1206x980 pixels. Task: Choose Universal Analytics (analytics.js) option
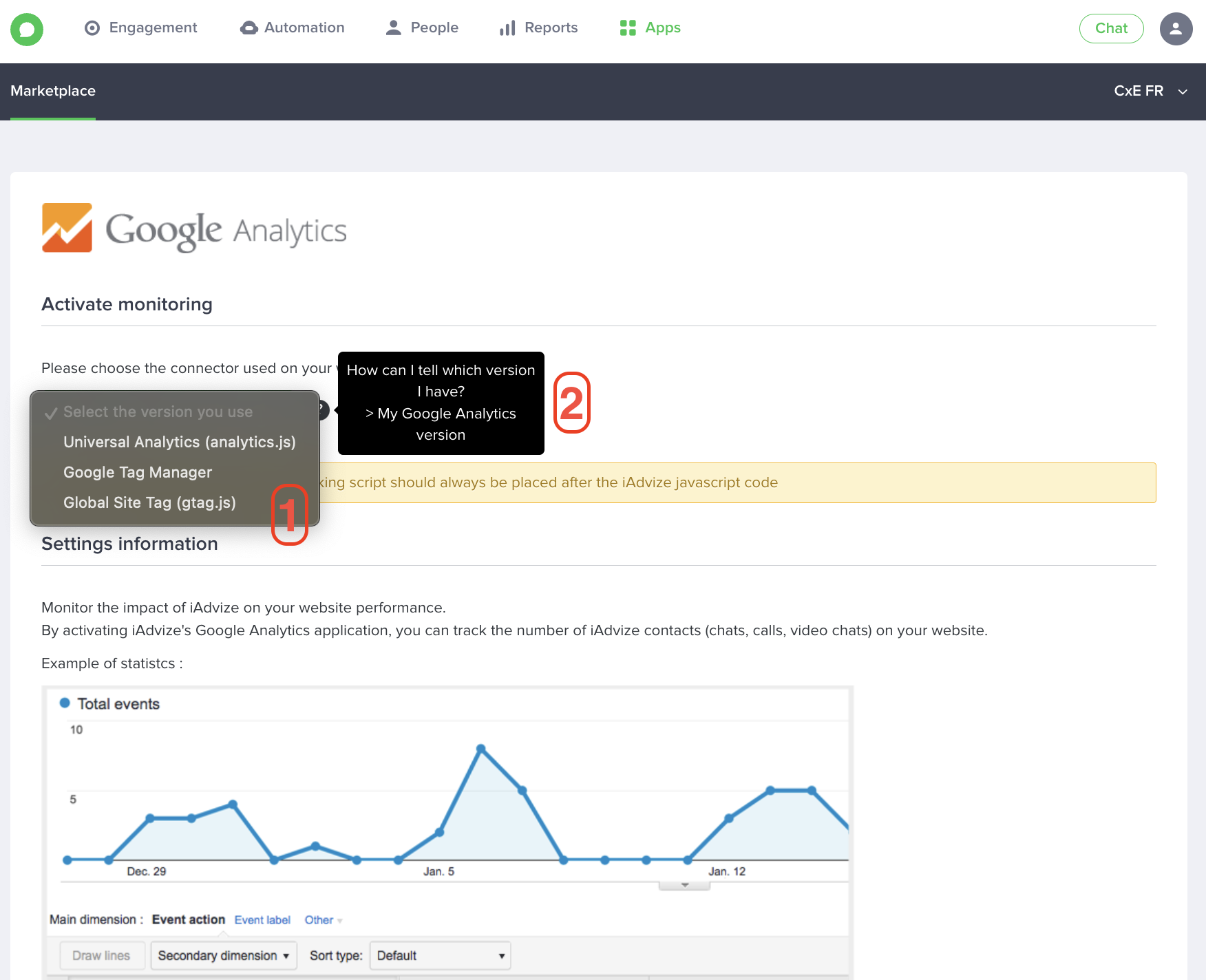[179, 442]
